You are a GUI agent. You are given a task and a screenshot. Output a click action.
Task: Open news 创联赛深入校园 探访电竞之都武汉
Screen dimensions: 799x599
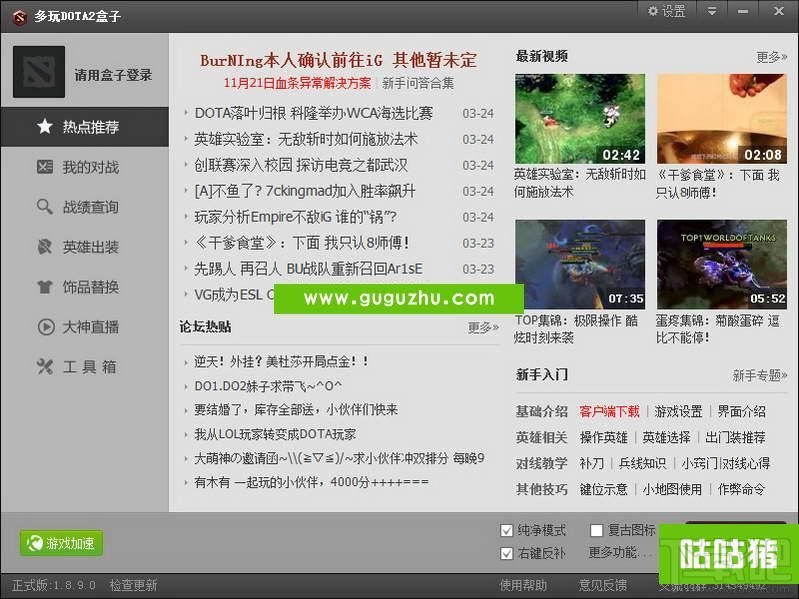pos(301,165)
